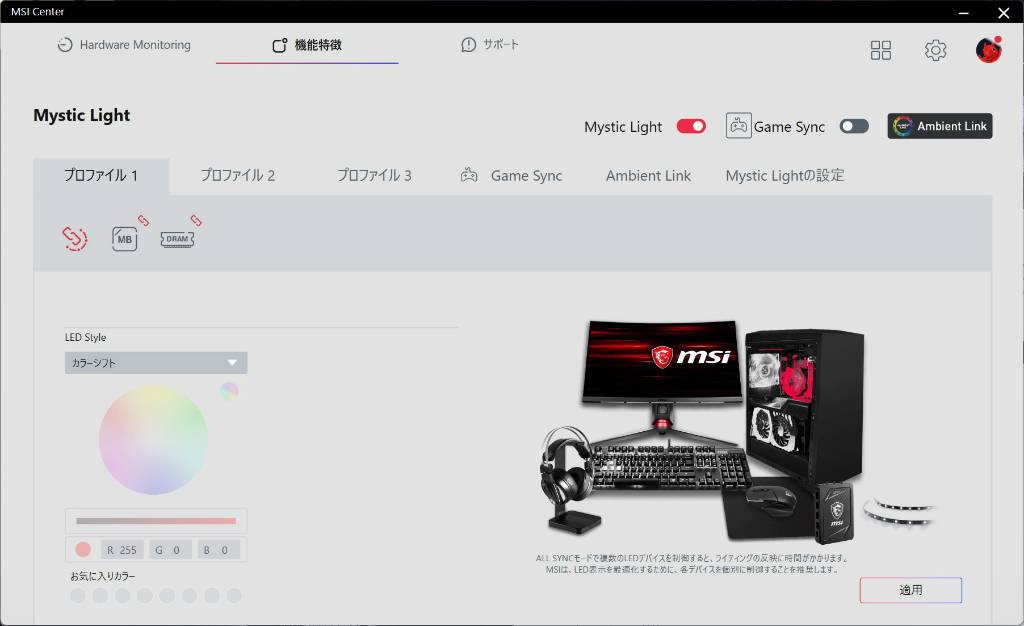Turn off the Mystic Light toggle

pyautogui.click(x=691, y=126)
